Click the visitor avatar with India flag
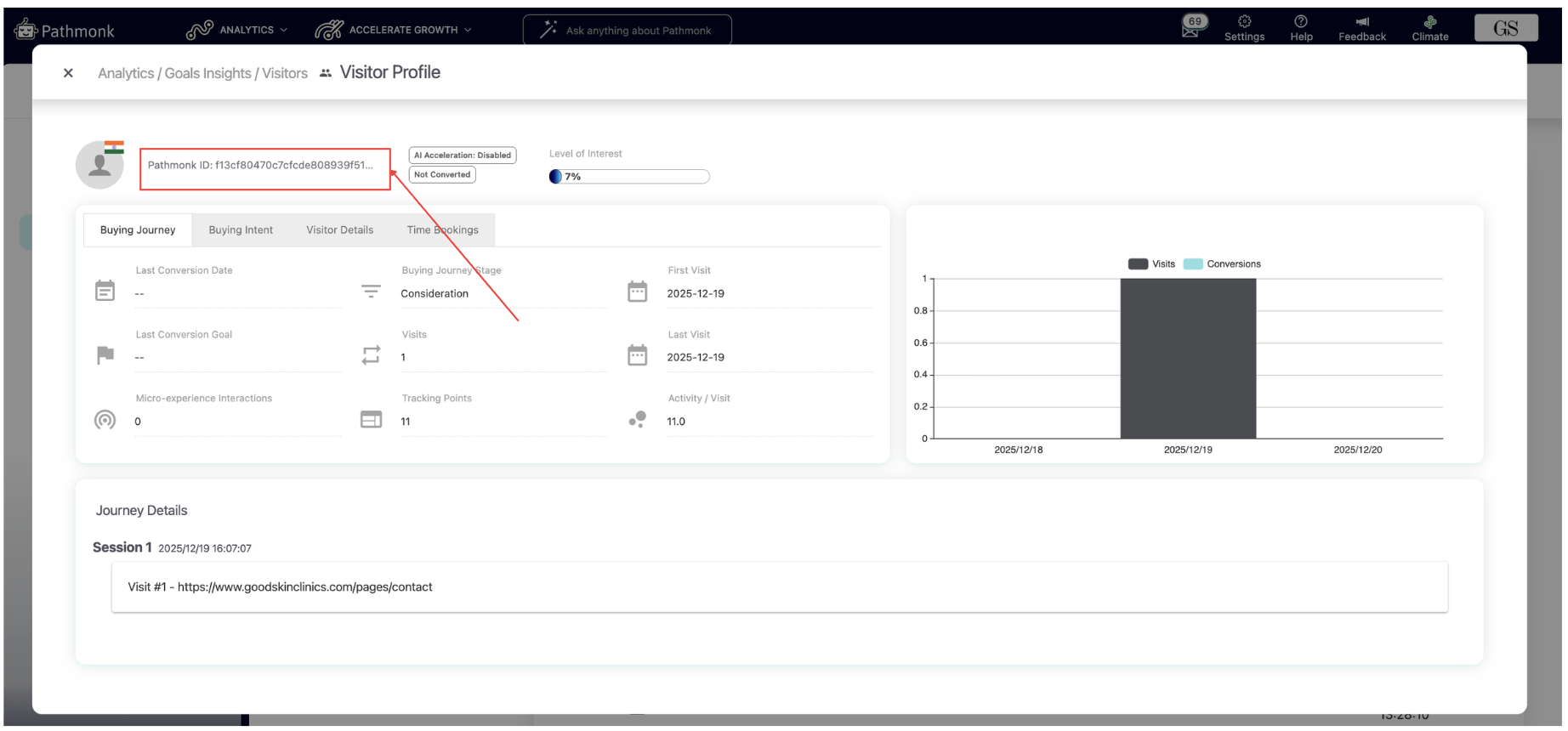The image size is (1568, 731). click(x=100, y=164)
